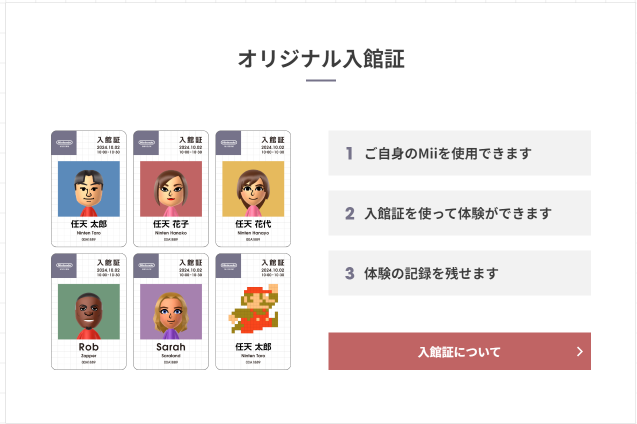Open the Rob pass card

click(89, 312)
